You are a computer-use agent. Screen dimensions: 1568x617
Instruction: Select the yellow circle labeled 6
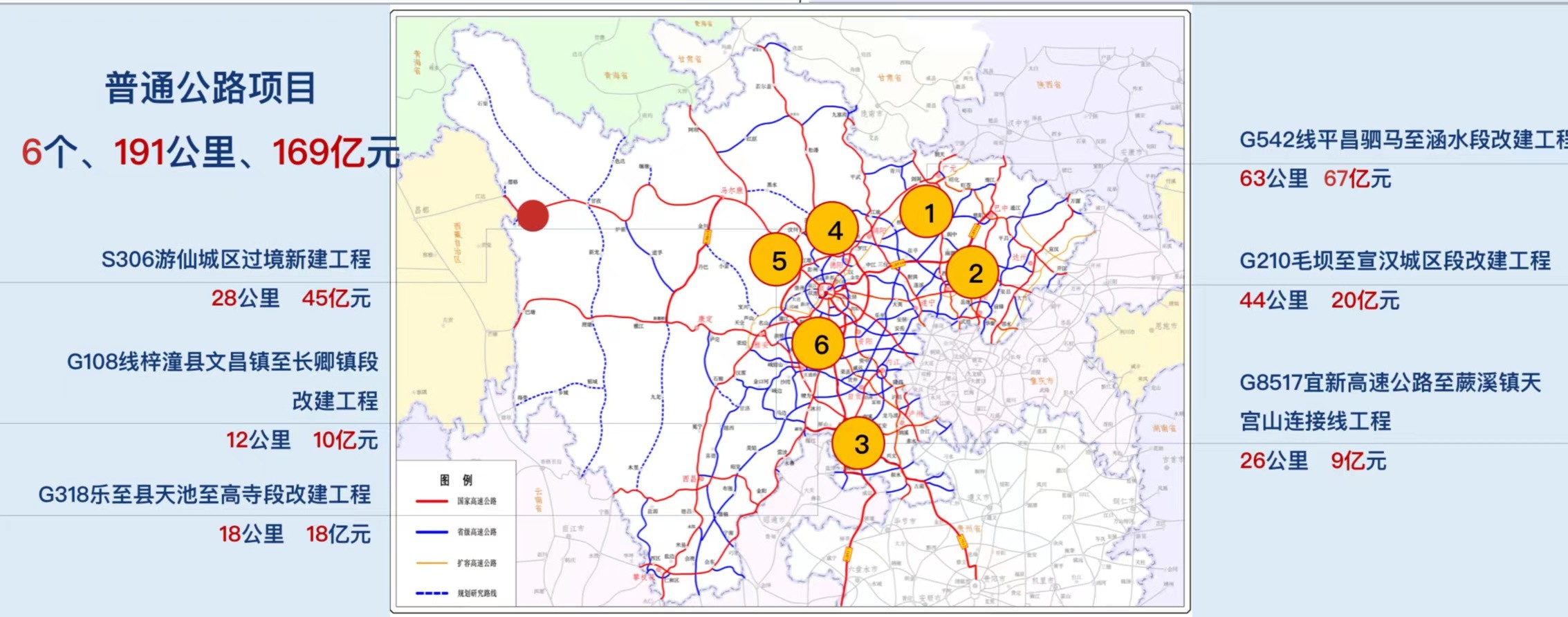tap(819, 344)
